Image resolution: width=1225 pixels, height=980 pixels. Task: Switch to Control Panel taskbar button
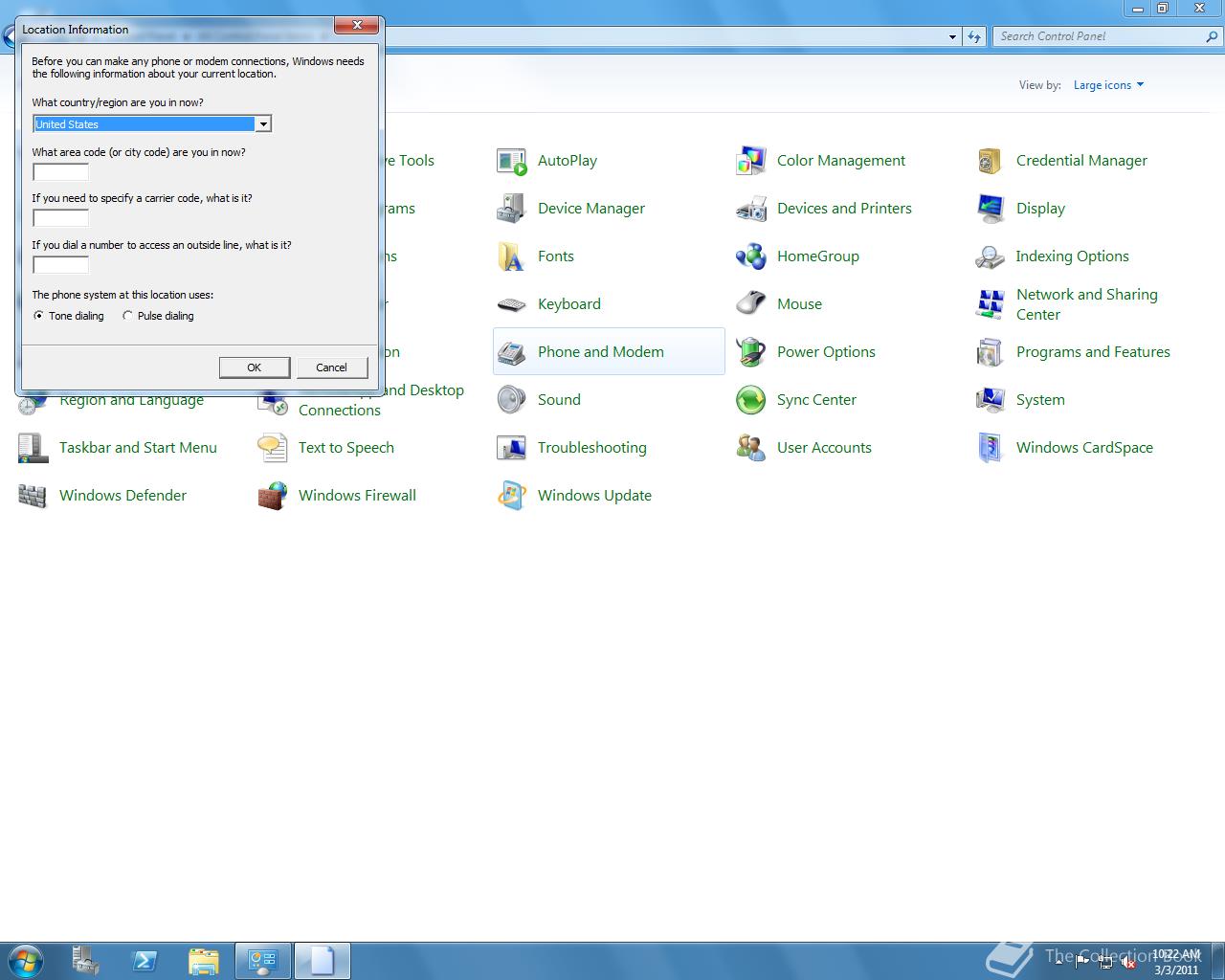[263, 961]
